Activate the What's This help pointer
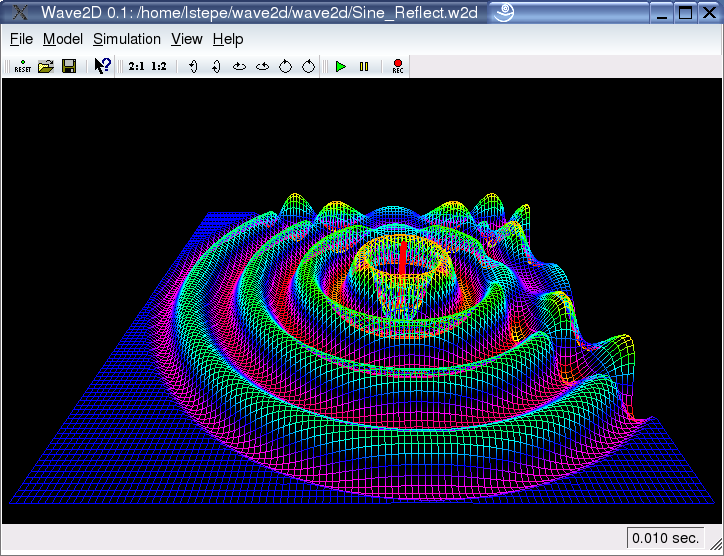The width and height of the screenshot is (724, 556). [102, 66]
